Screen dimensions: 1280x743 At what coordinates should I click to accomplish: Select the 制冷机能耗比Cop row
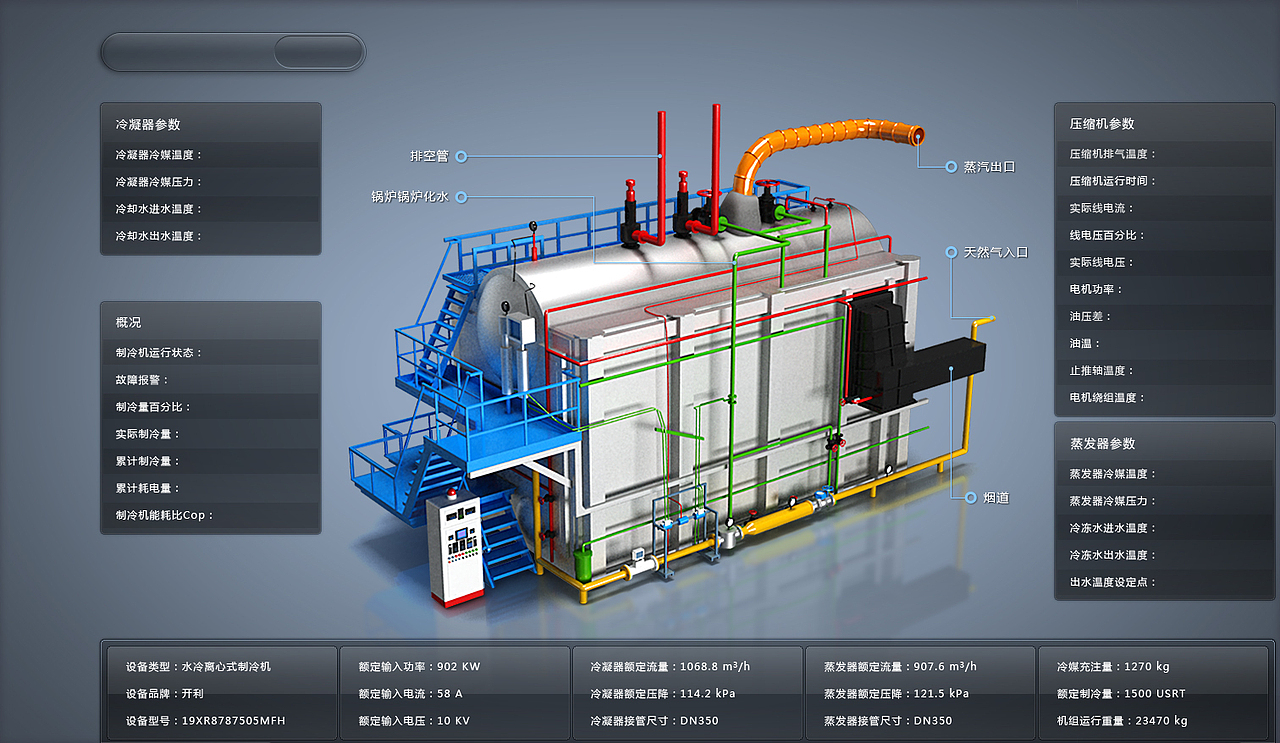(211, 515)
